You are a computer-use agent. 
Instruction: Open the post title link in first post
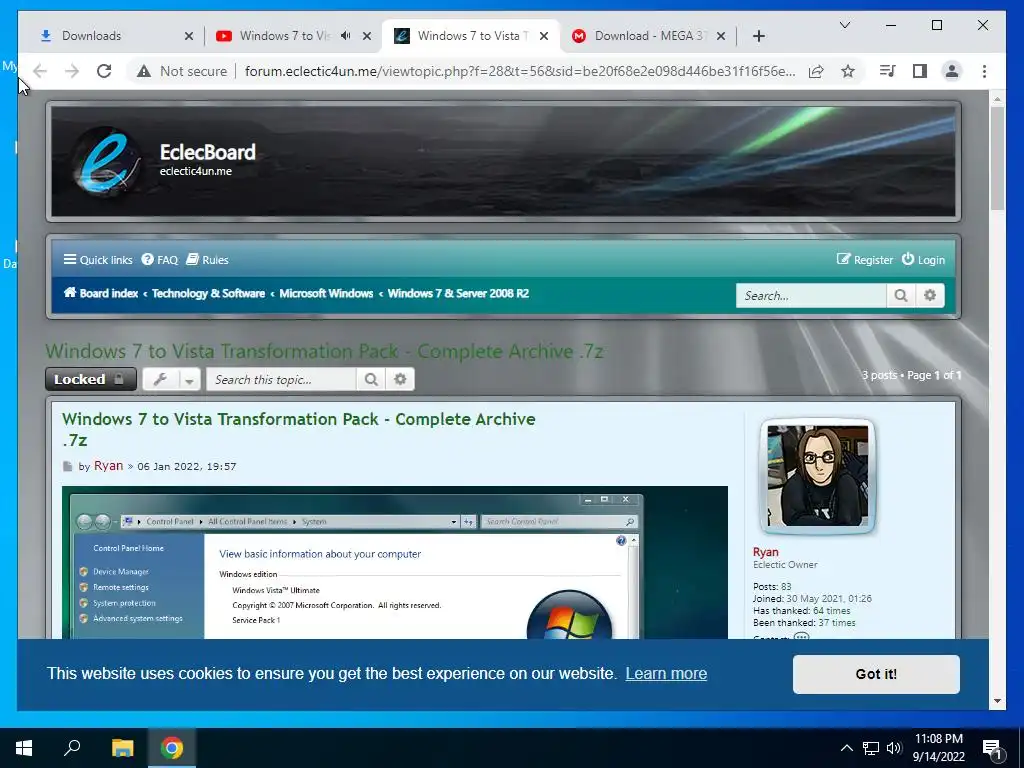pos(298,429)
